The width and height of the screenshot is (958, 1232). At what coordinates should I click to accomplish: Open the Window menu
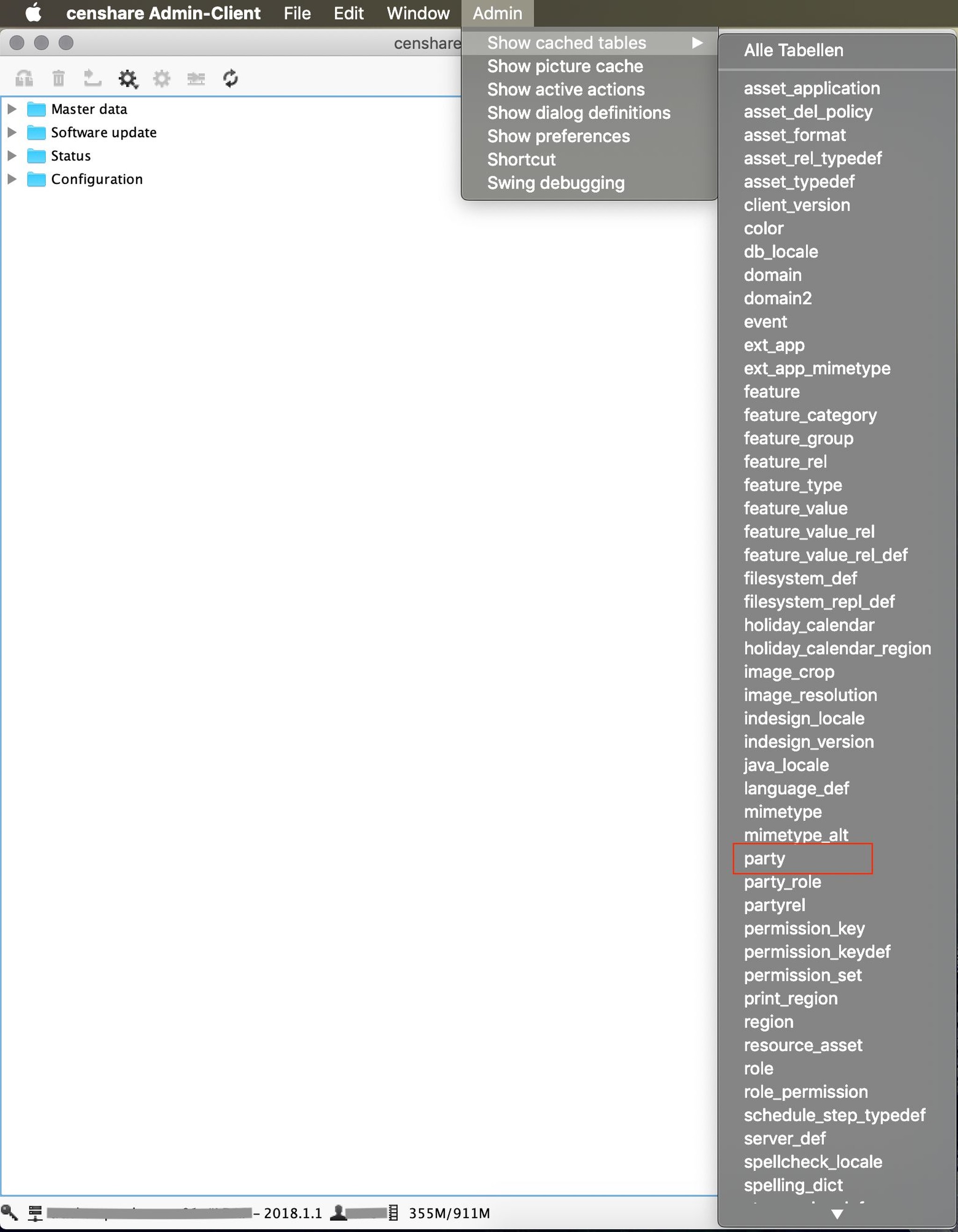(x=418, y=13)
